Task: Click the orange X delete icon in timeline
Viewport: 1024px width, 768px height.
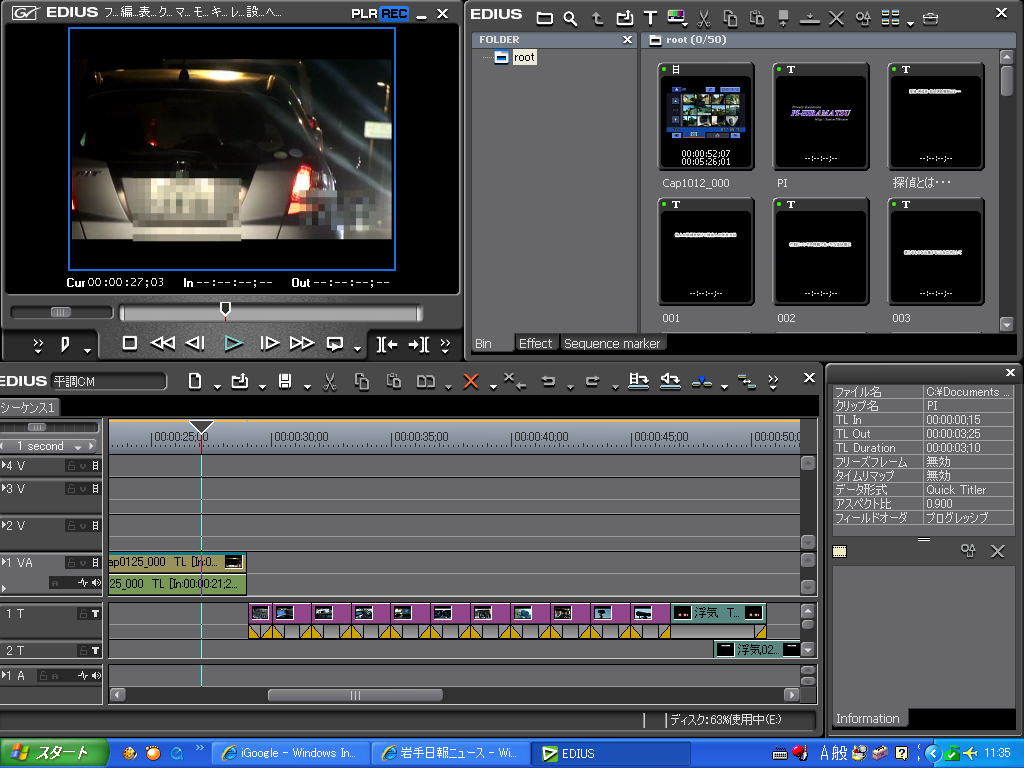Action: click(470, 381)
